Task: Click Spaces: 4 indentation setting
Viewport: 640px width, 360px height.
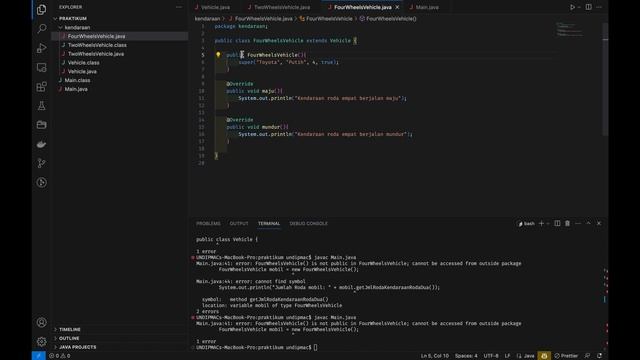Action: coord(466,356)
